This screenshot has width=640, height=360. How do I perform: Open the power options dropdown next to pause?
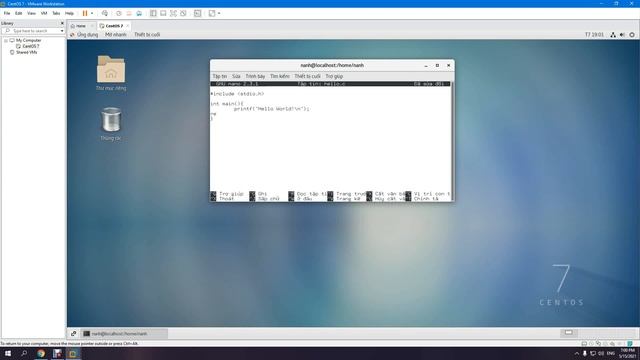[x=92, y=13]
